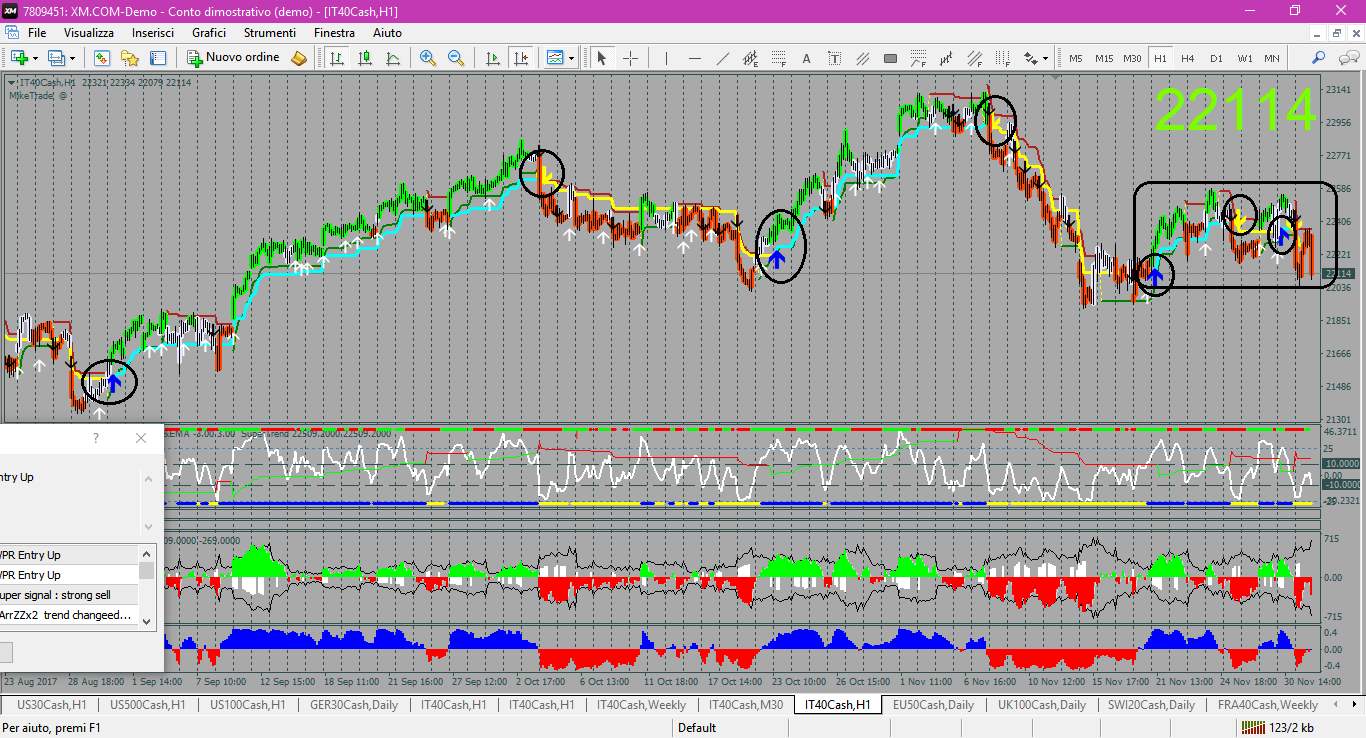
Task: Select the Fibonacci arcs tool
Action: pyautogui.click(x=918, y=58)
